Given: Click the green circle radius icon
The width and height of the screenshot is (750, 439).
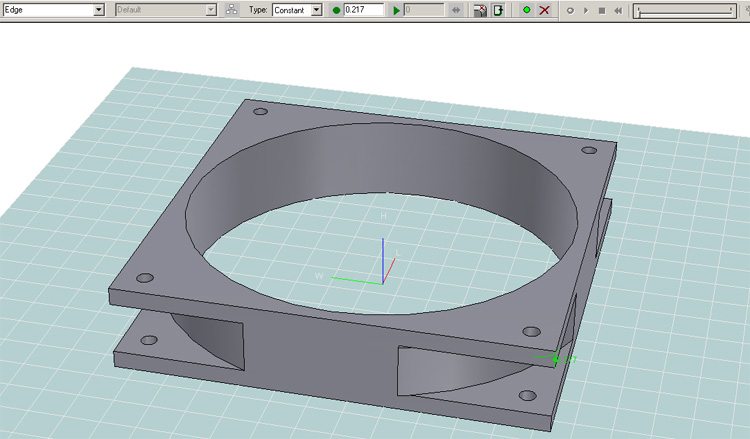Looking at the screenshot, I should click(x=336, y=9).
